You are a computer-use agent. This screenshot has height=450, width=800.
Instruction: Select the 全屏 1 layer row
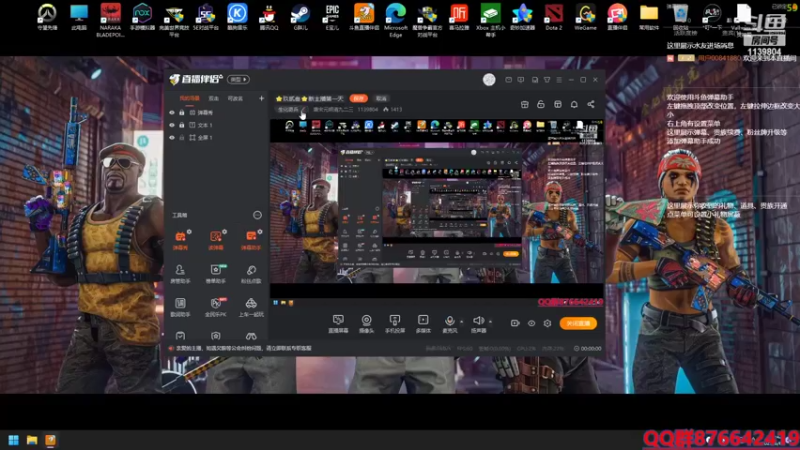(216, 138)
